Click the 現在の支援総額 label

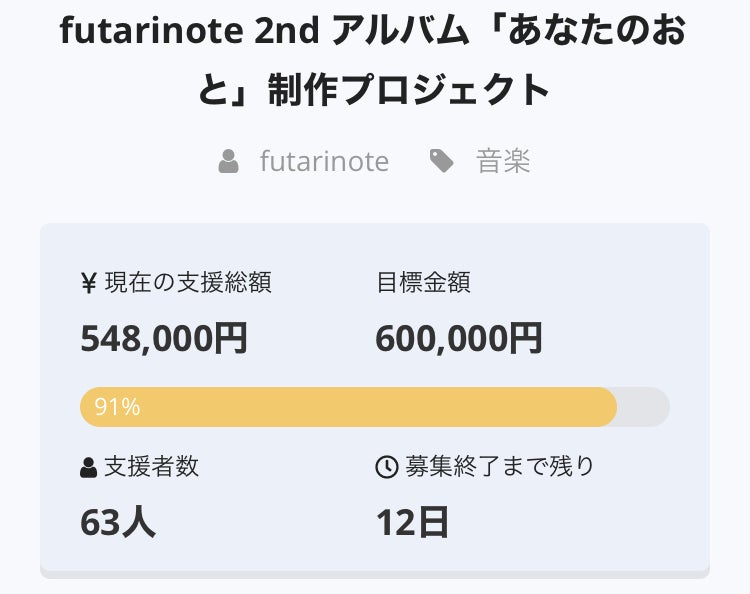pos(188,282)
